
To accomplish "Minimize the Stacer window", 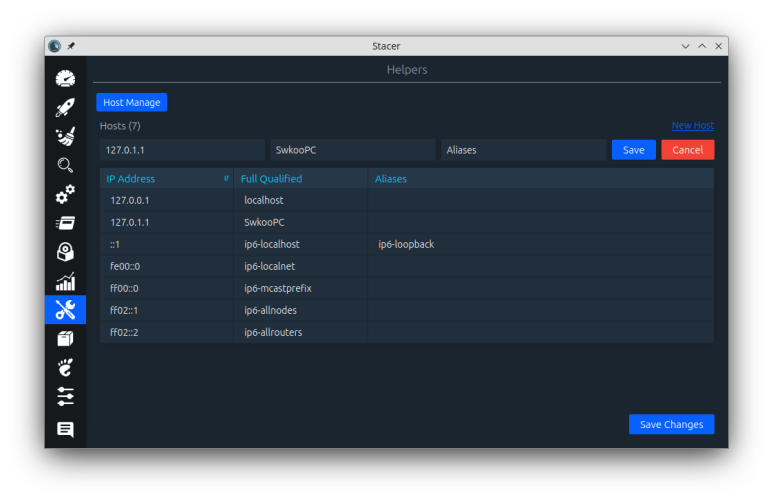I will (685, 46).
